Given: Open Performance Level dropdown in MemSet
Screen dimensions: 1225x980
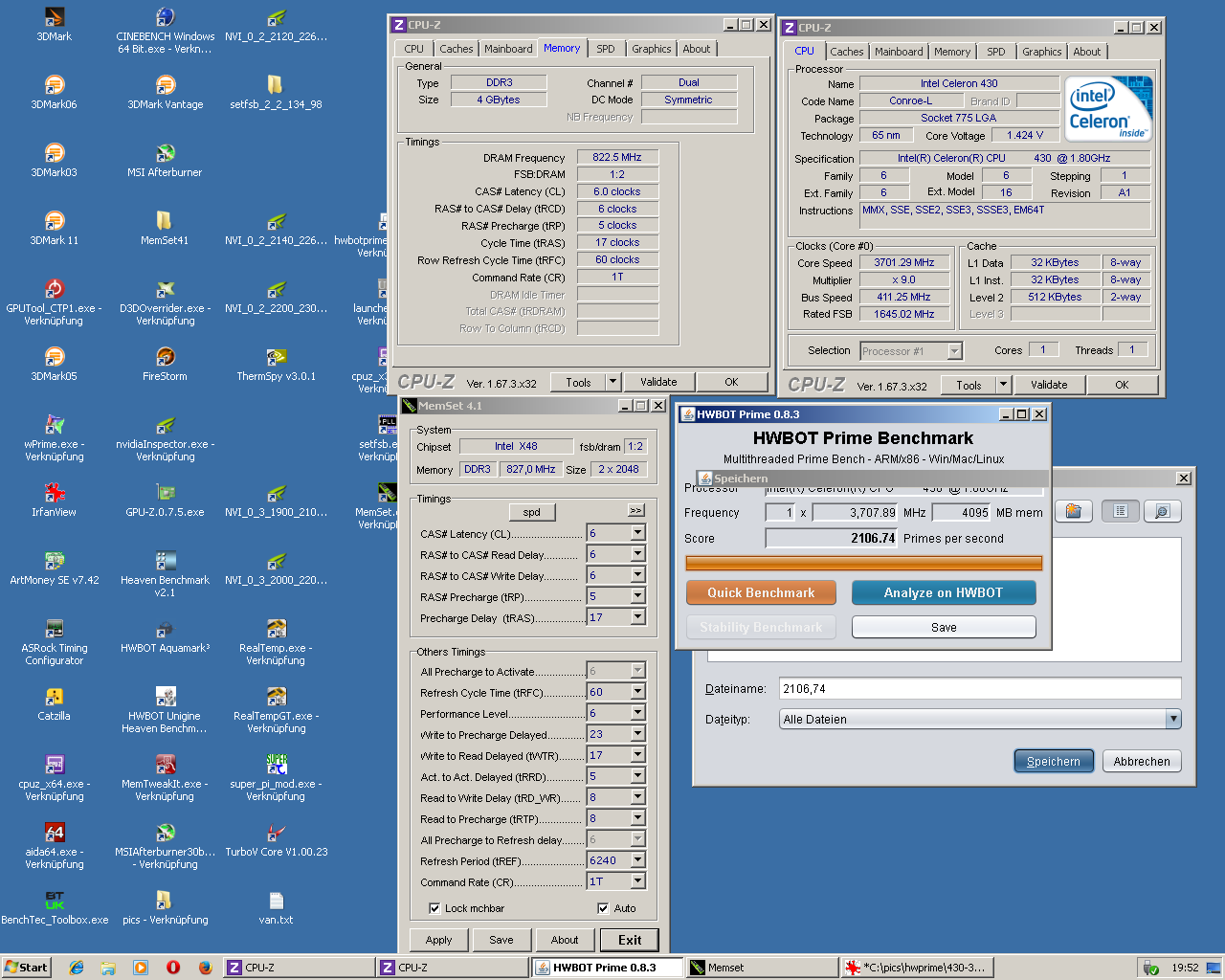Looking at the screenshot, I should 637,713.
